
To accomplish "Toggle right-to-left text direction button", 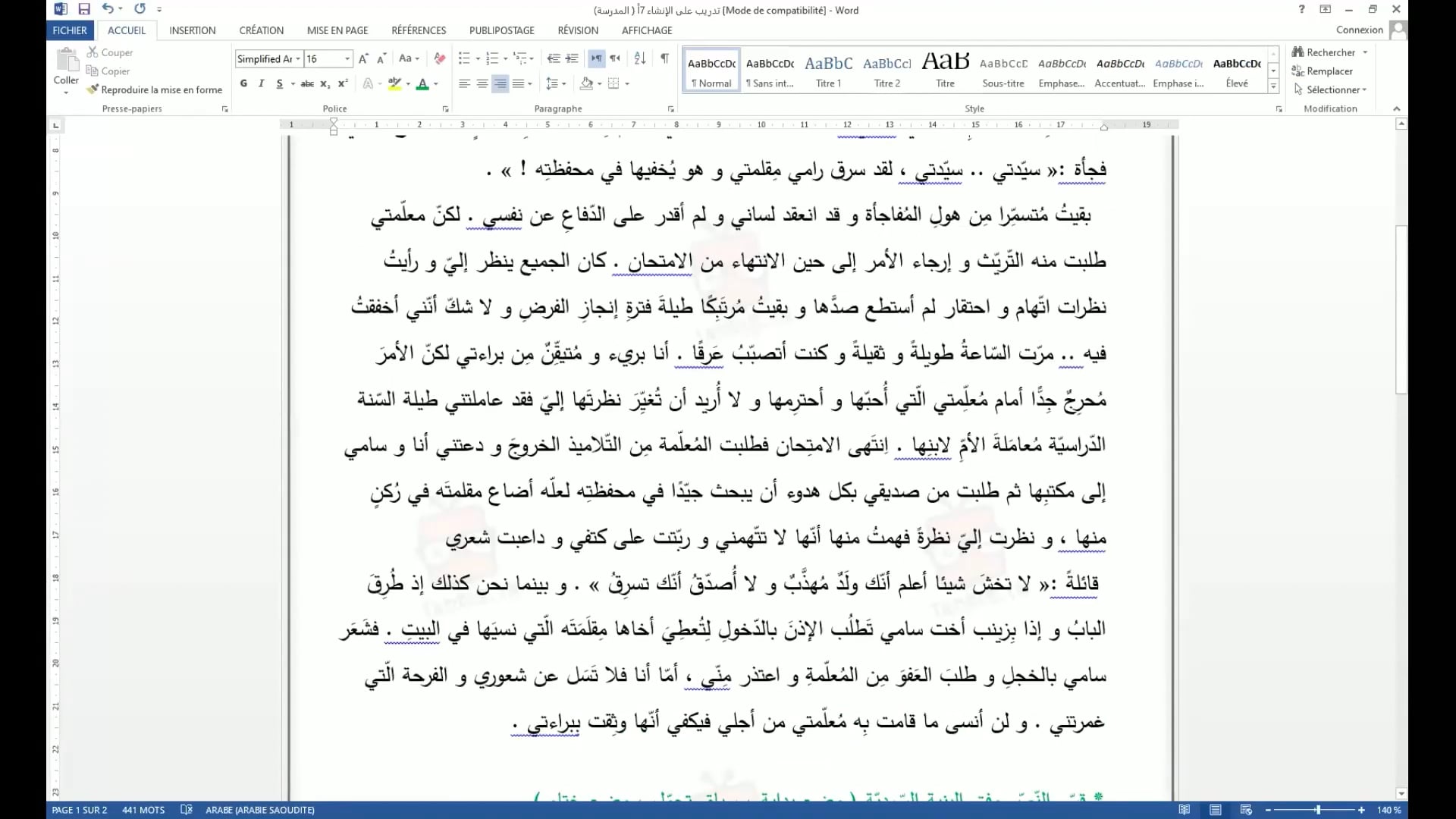I will point(615,58).
